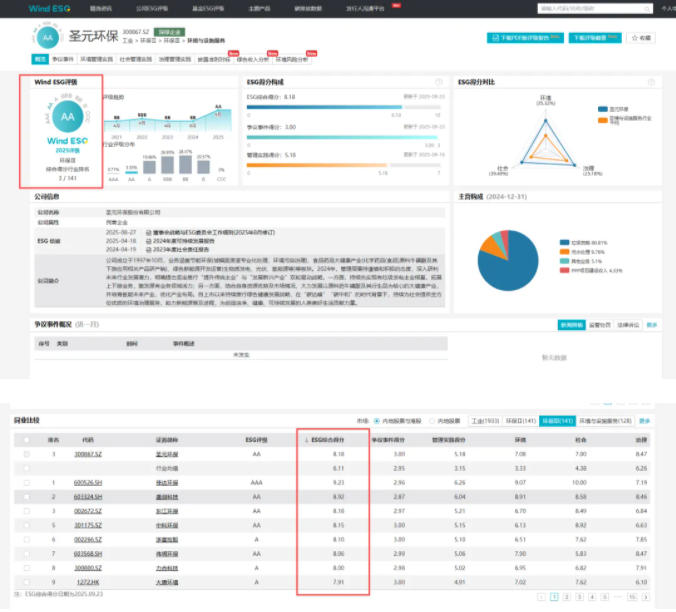Click the info icon in ESG得分构成 panel
Screen dimensions: 676x612
click(x=438, y=82)
